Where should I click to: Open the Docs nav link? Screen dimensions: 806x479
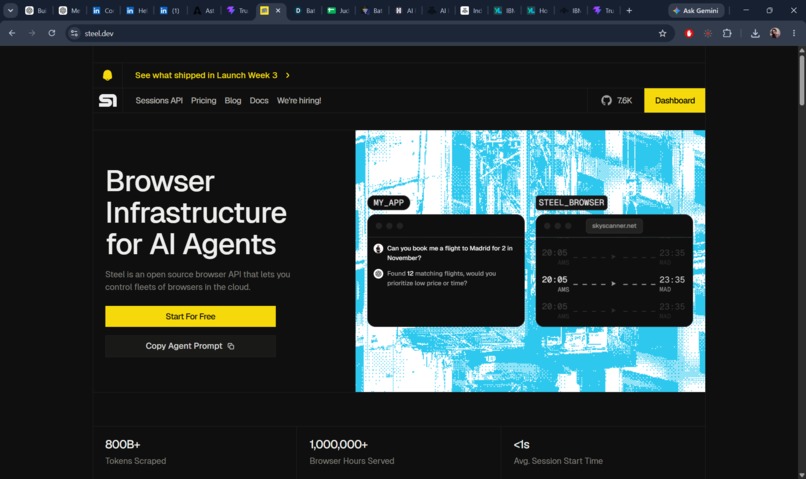(x=259, y=101)
